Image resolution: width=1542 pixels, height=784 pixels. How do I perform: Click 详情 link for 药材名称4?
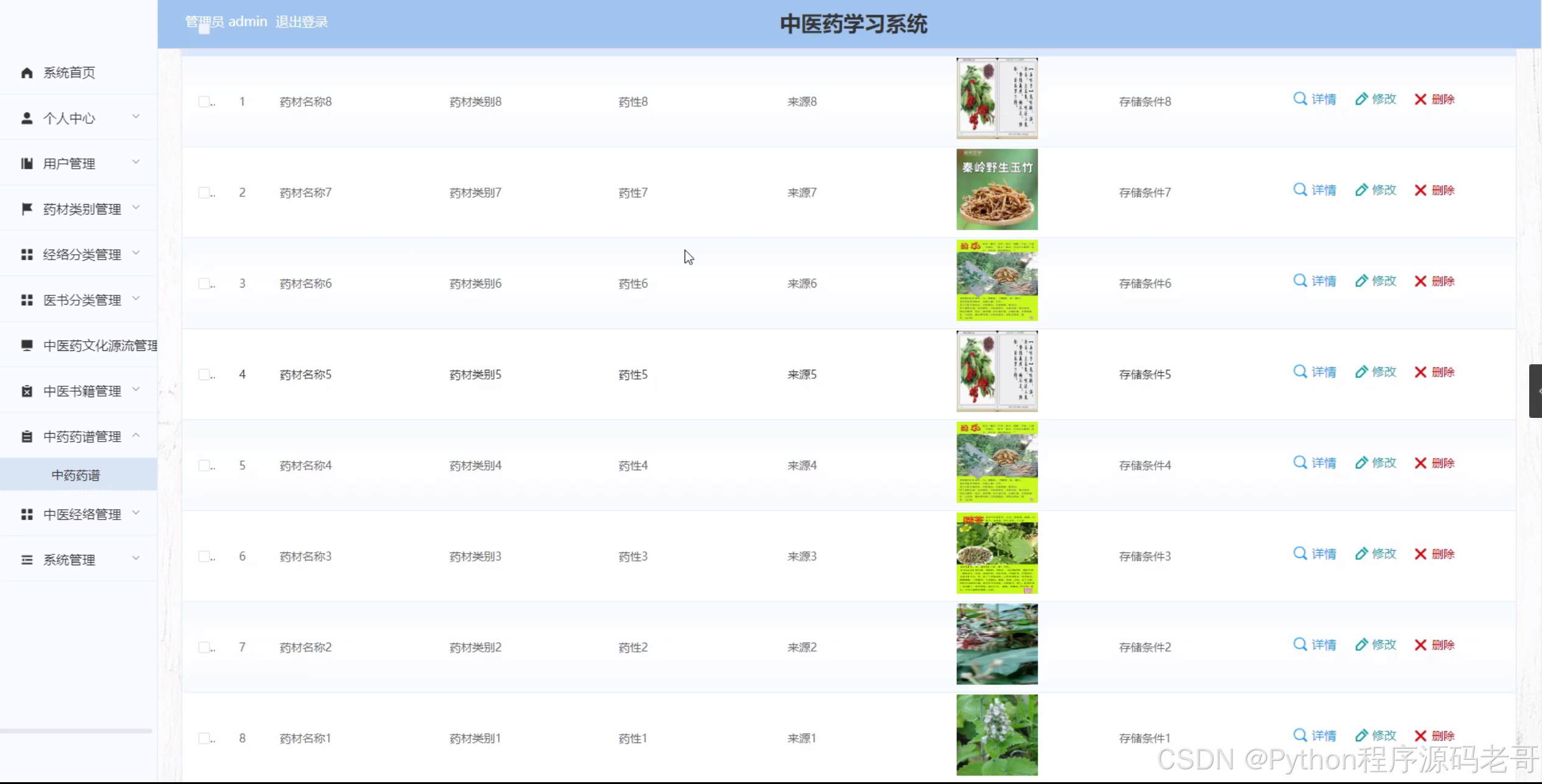[x=1323, y=463]
